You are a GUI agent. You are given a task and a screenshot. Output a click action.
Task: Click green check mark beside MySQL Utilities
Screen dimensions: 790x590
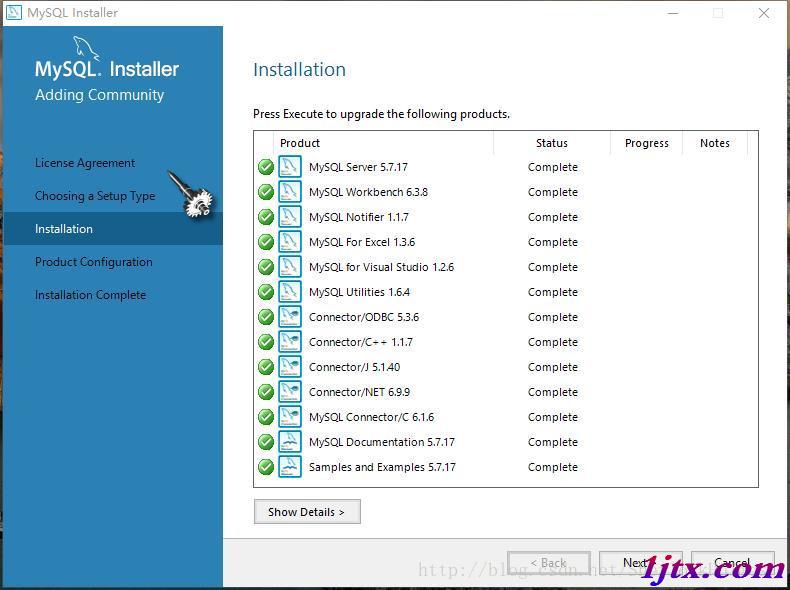coord(266,292)
